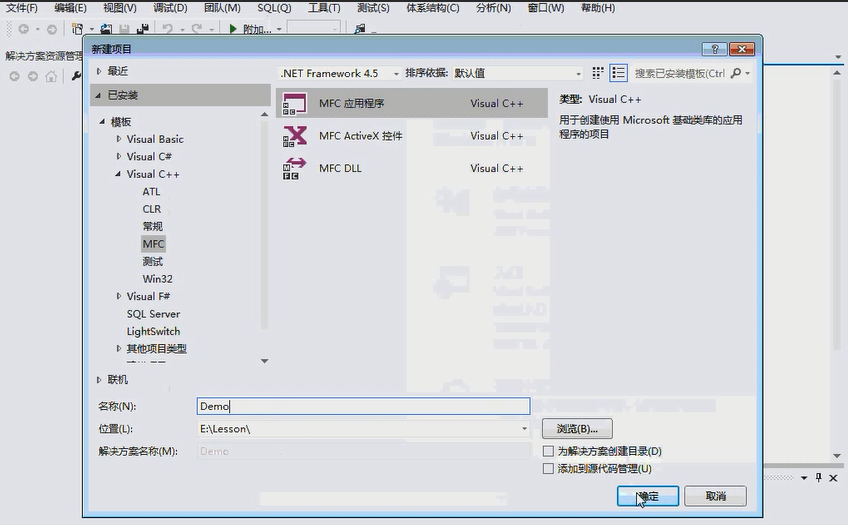Click the navigate backward arrow in main toolbar
The height and width of the screenshot is (525, 848).
point(24,29)
